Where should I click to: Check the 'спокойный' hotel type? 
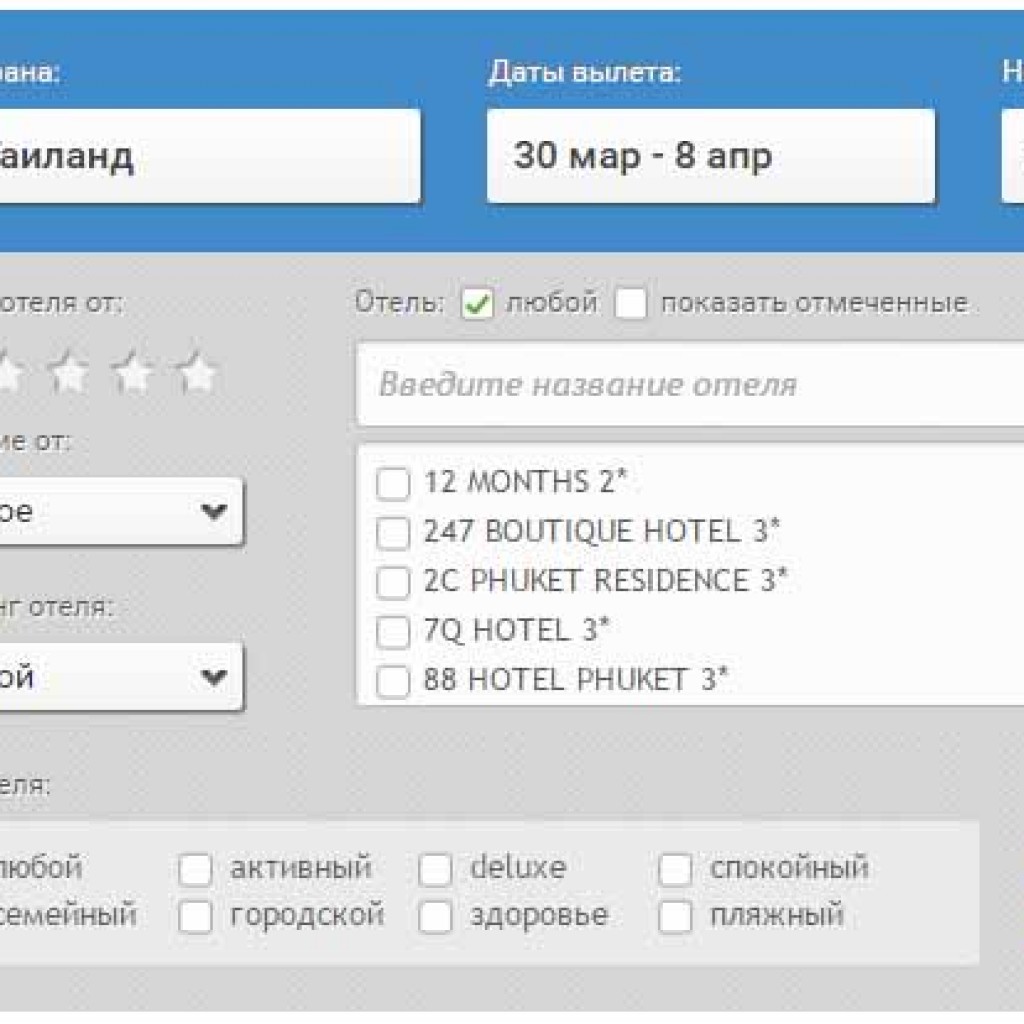675,870
